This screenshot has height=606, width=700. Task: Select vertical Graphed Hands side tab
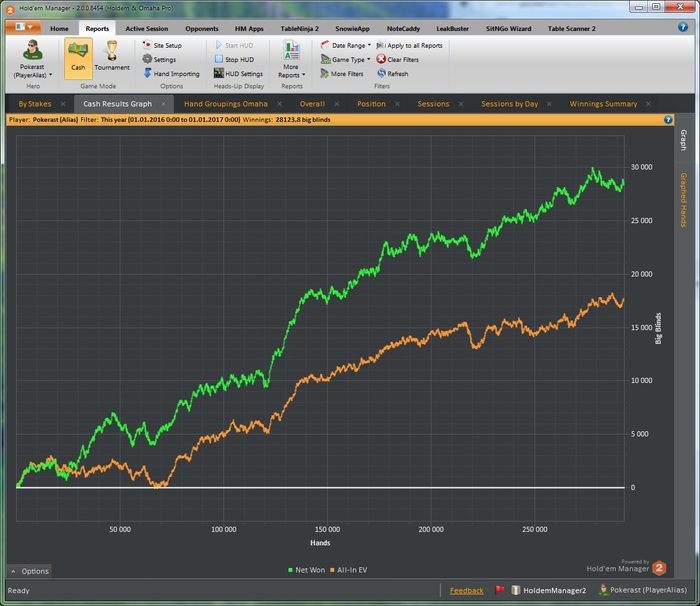point(683,200)
